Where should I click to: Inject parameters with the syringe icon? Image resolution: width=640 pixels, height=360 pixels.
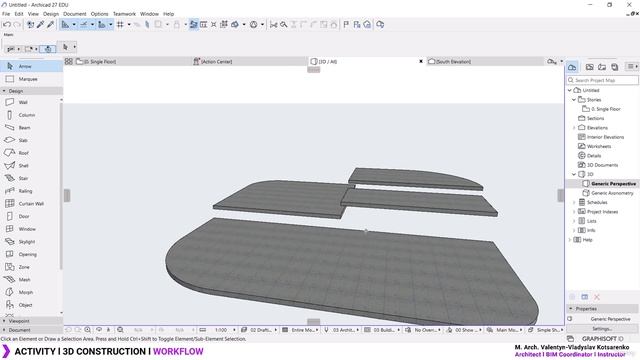pyautogui.click(x=51, y=24)
